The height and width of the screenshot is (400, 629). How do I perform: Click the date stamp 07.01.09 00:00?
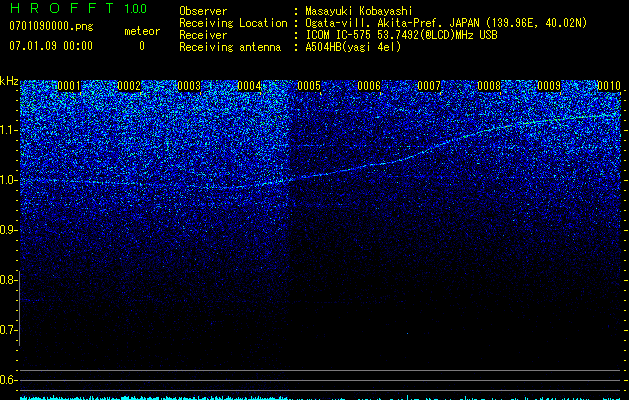click(51, 46)
